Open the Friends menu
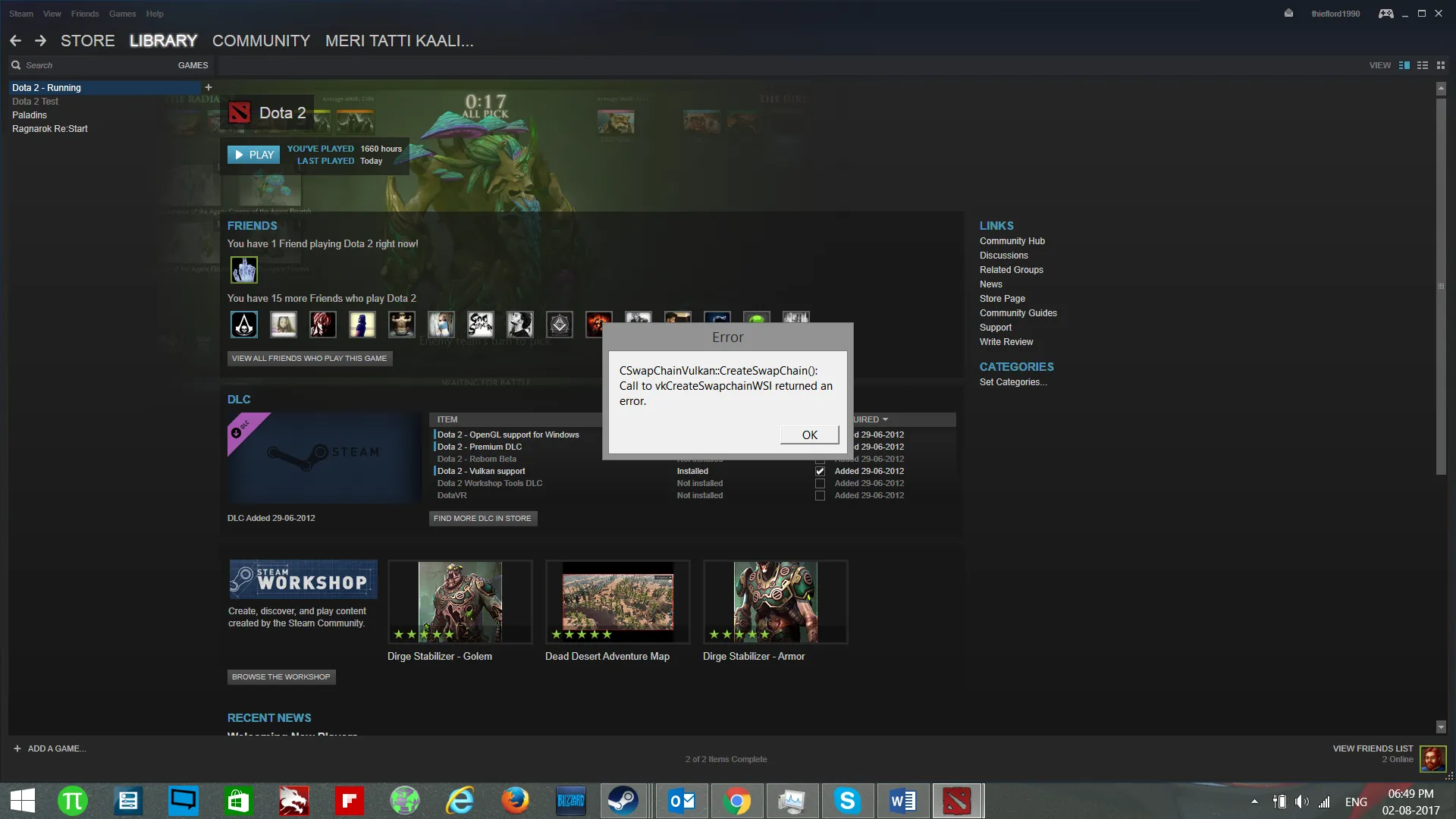 pos(85,14)
